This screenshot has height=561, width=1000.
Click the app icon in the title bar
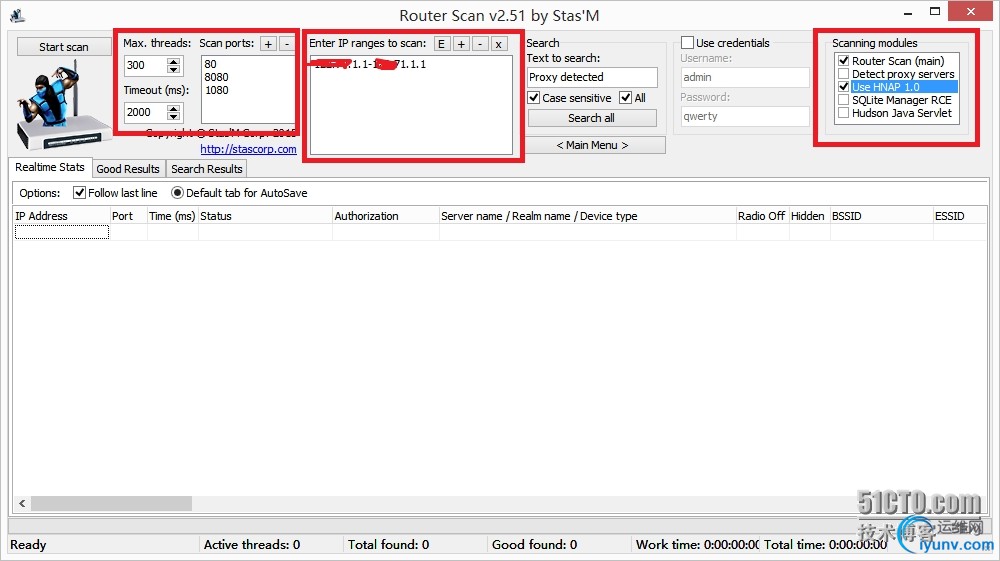pyautogui.click(x=17, y=15)
